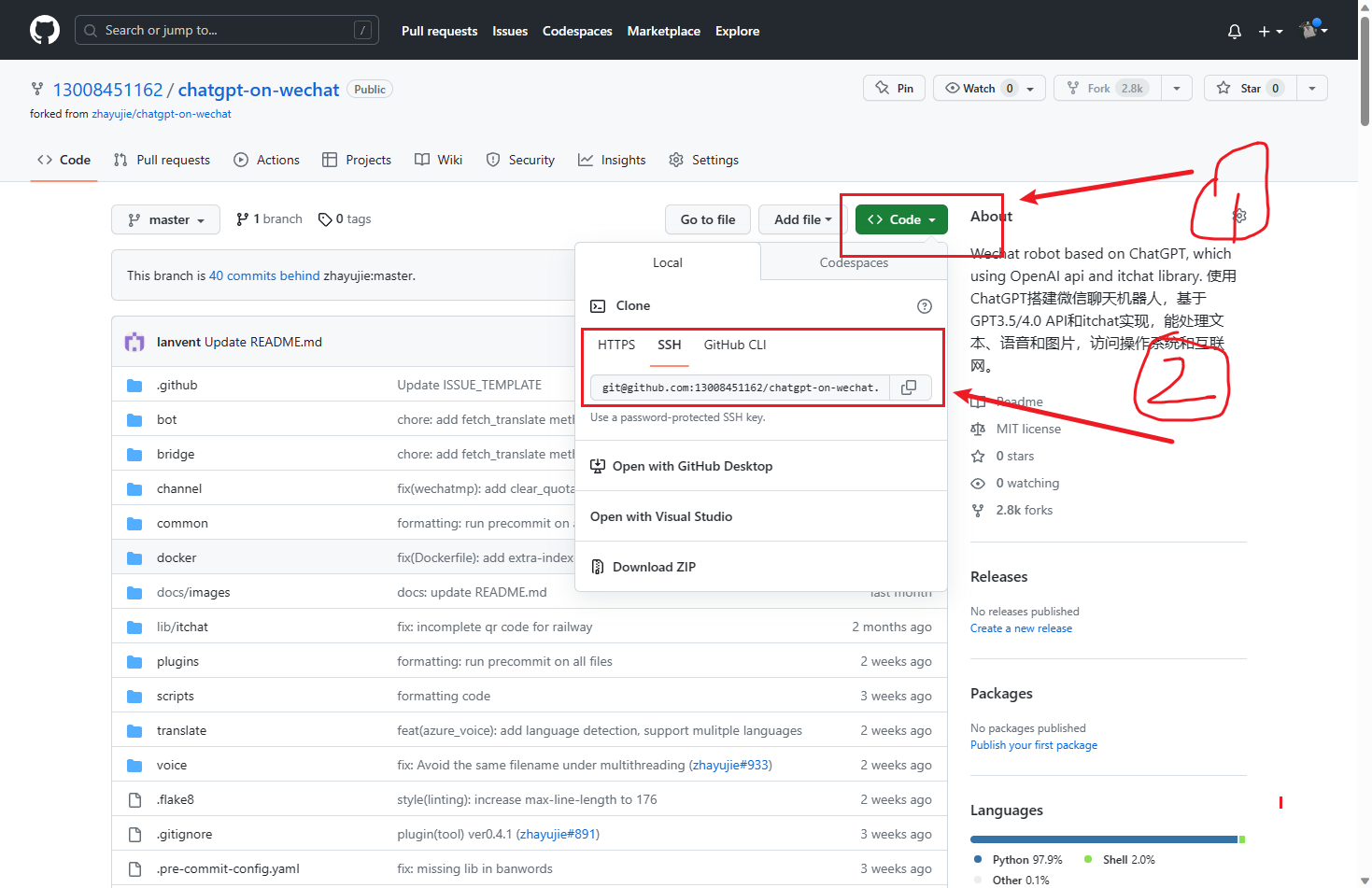Copy the SSH clone URL
This screenshot has height=888, width=1372.
click(909, 388)
